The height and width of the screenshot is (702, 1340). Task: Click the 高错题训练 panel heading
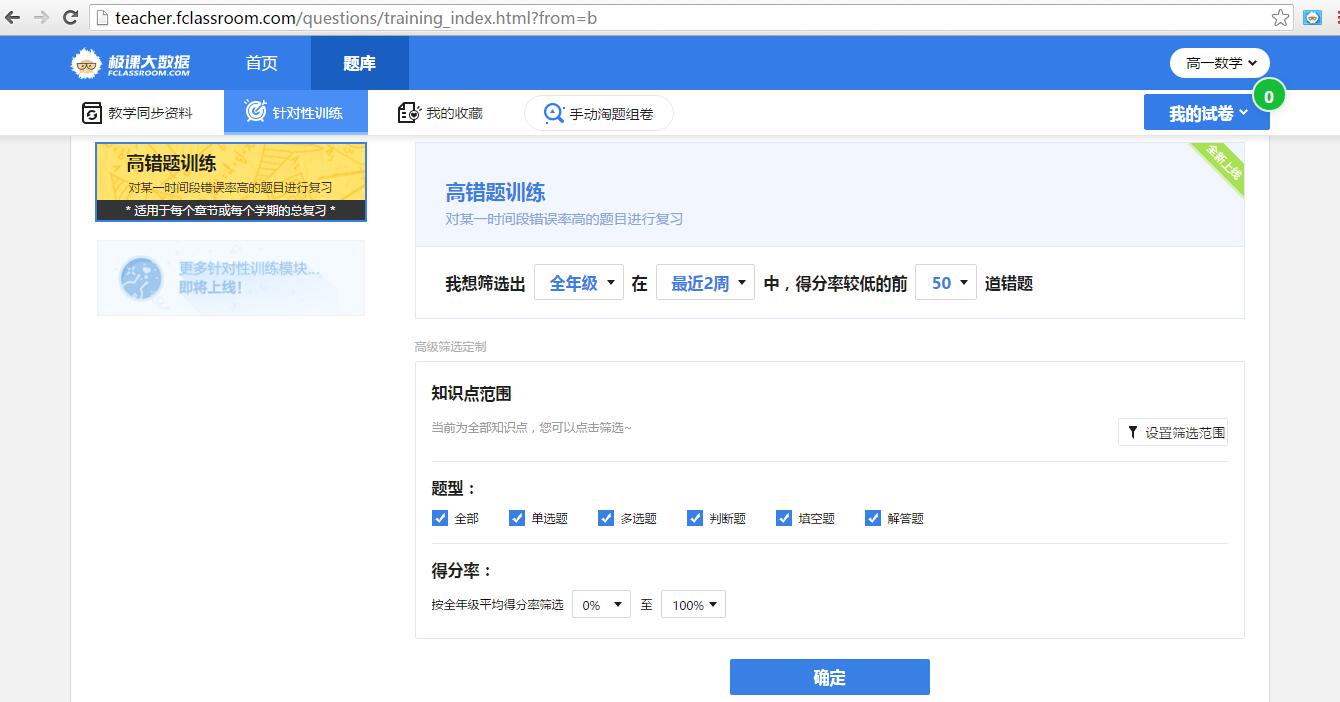[496, 193]
